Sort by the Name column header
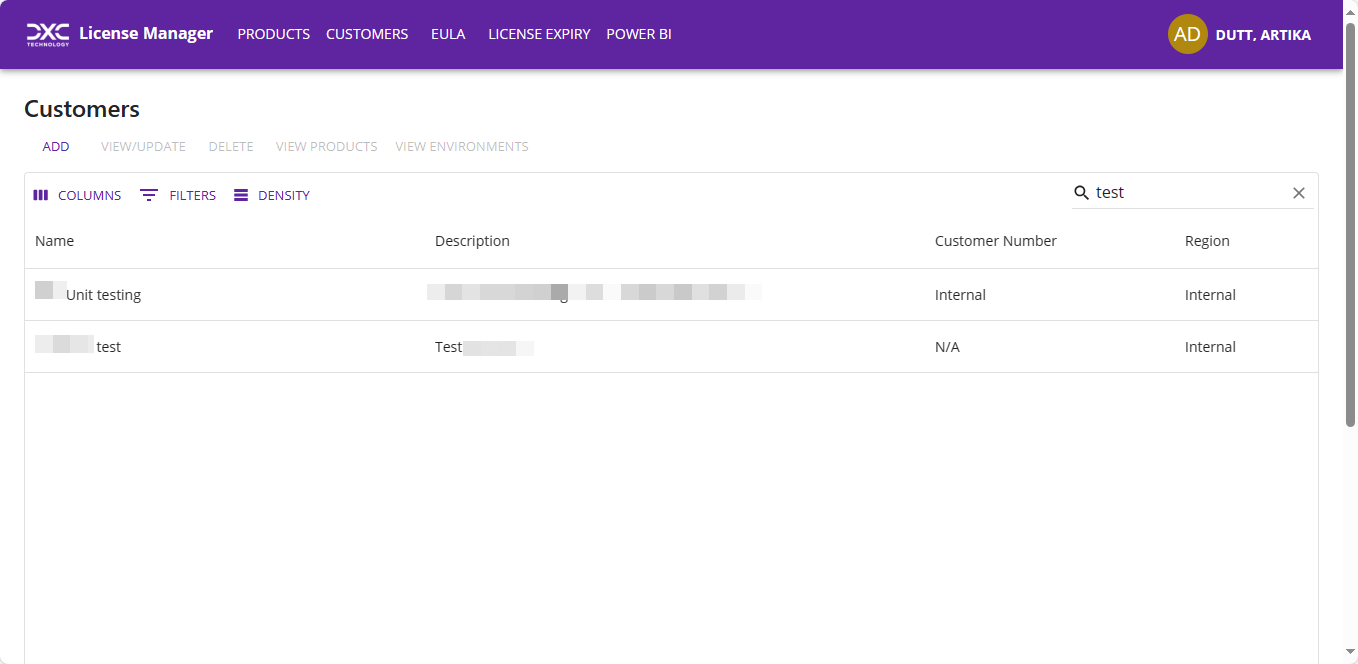Screen dimensions: 1358x664 (54, 241)
